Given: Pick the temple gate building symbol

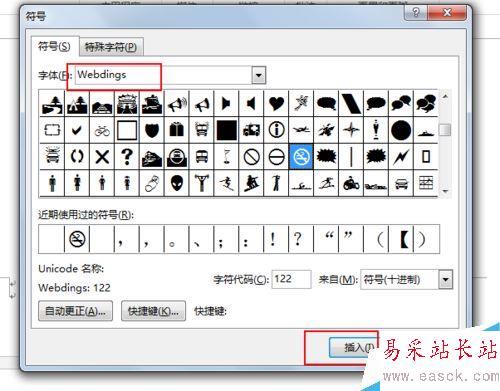Looking at the screenshot, I should click(127, 103).
